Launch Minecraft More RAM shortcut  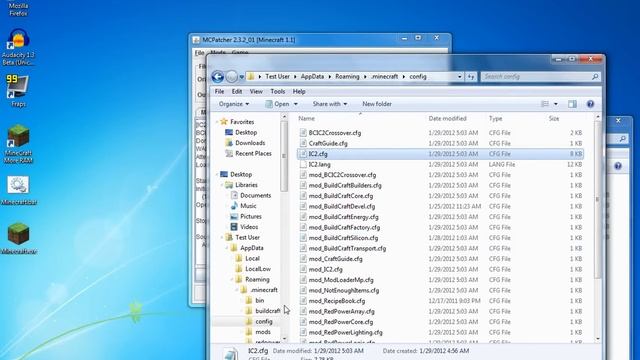click(x=18, y=144)
